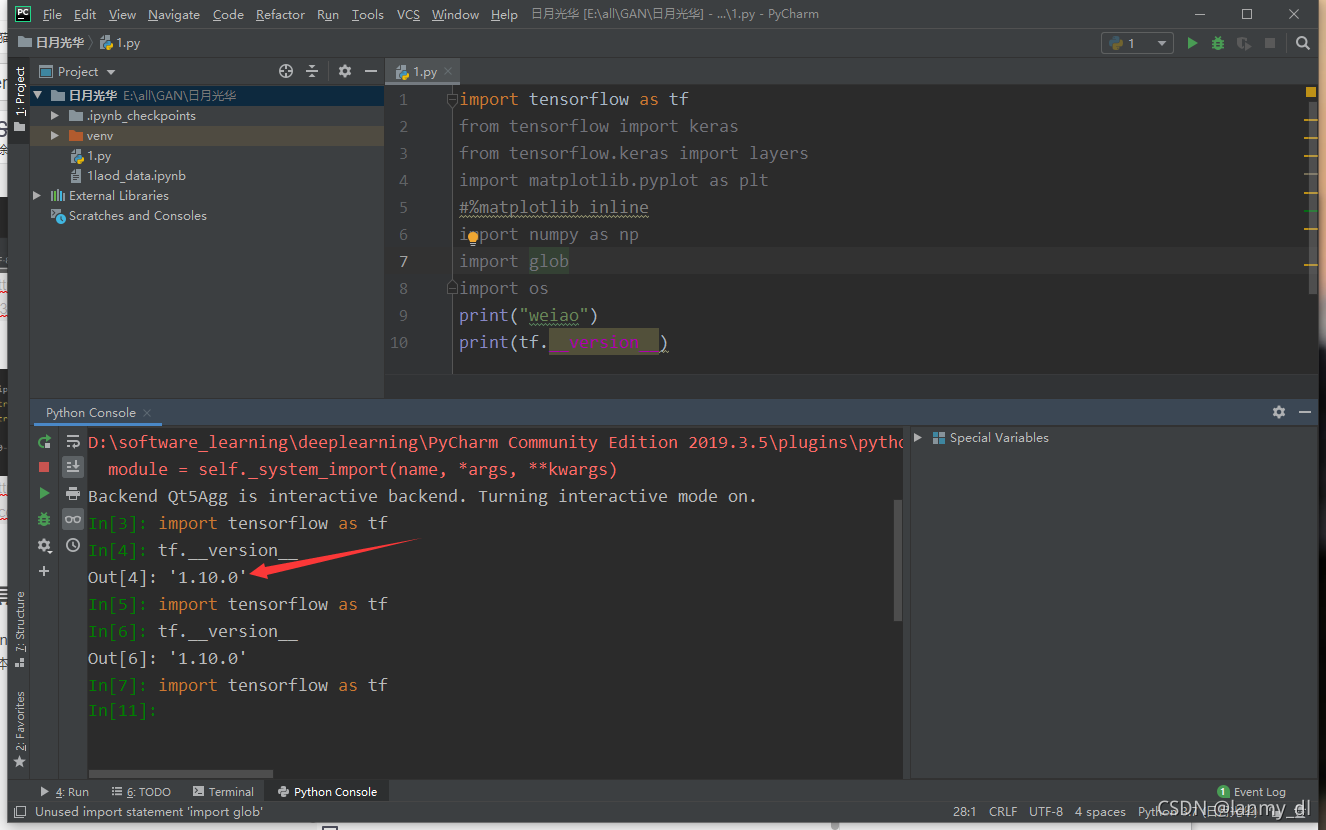
Task: Click the 4 spaces indent indicator
Action: coord(1100,812)
